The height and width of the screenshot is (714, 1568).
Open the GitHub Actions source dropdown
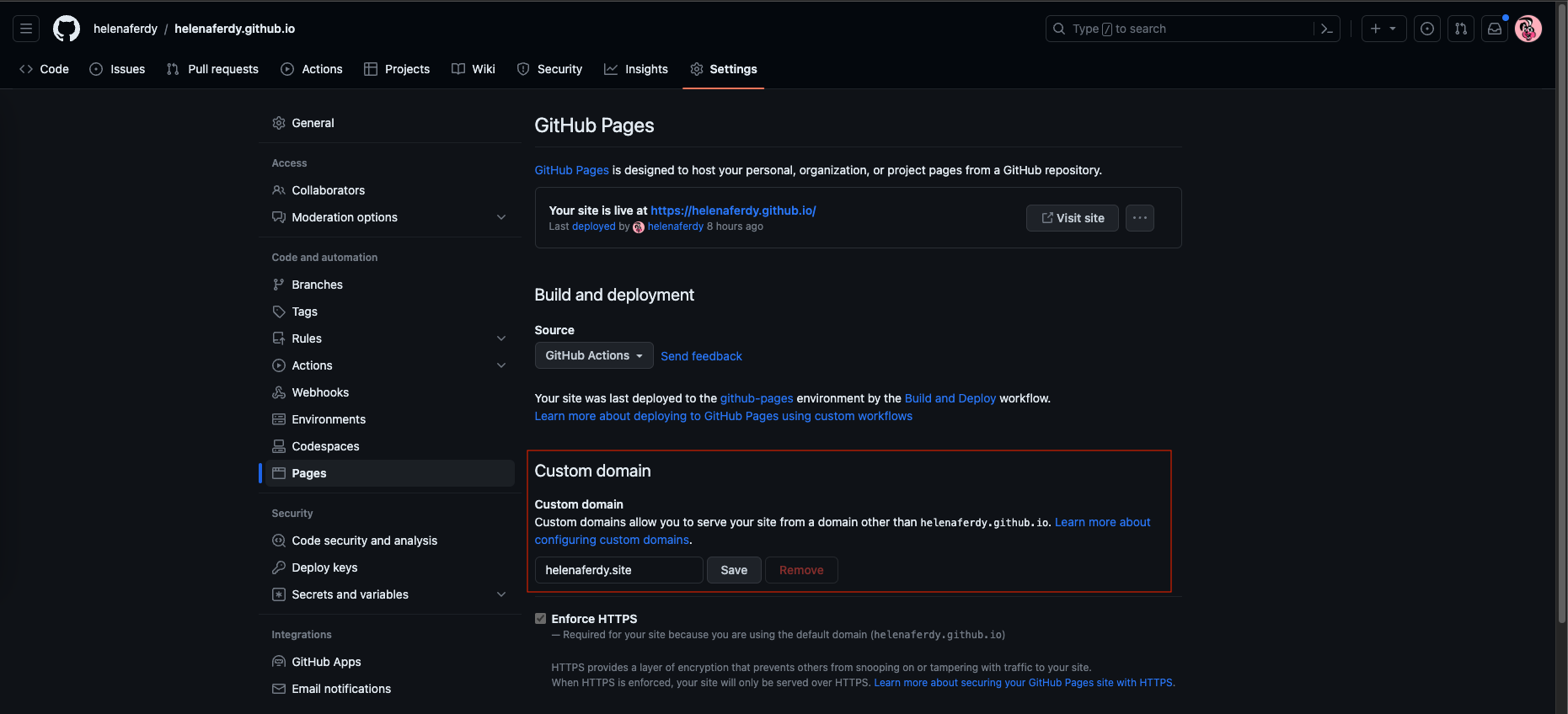(x=593, y=355)
